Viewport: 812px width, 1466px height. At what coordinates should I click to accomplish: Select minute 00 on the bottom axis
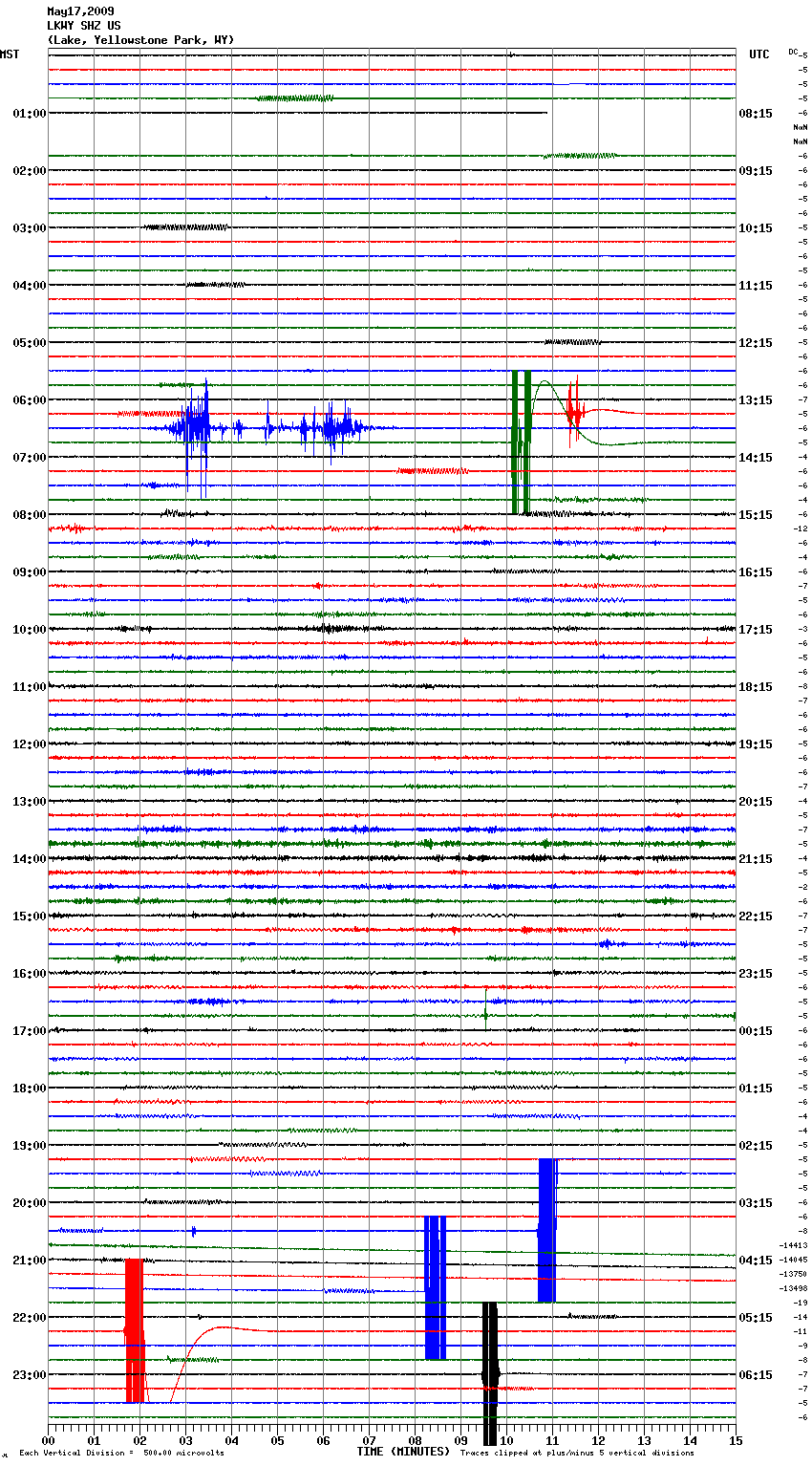pyautogui.click(x=48, y=1440)
